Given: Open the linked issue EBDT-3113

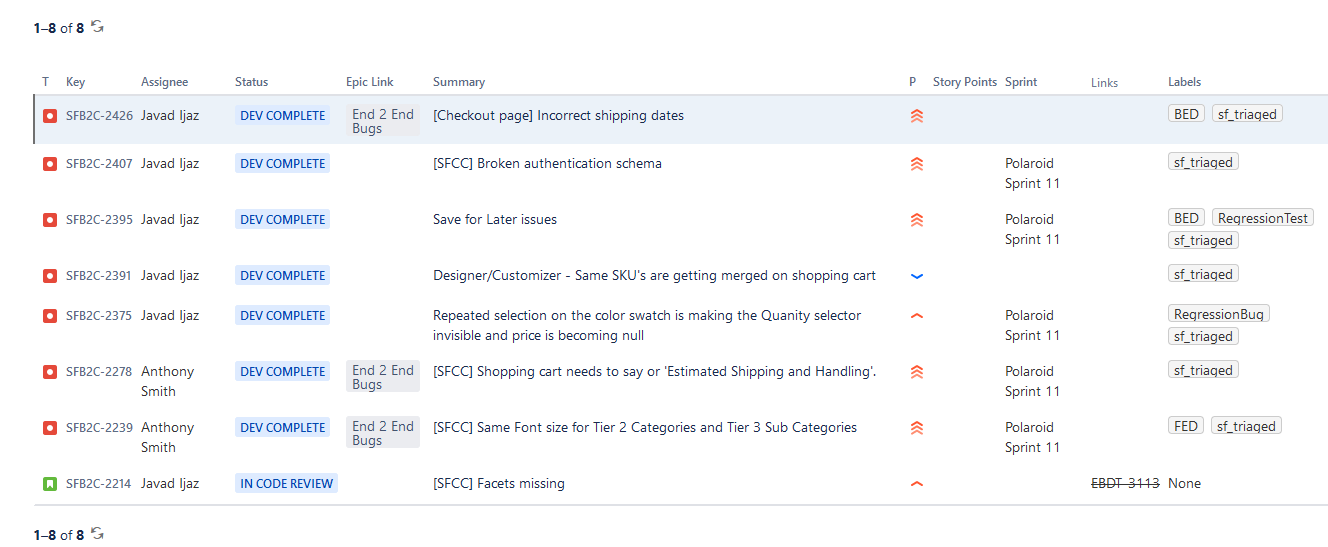Looking at the screenshot, I should pos(1124,484).
